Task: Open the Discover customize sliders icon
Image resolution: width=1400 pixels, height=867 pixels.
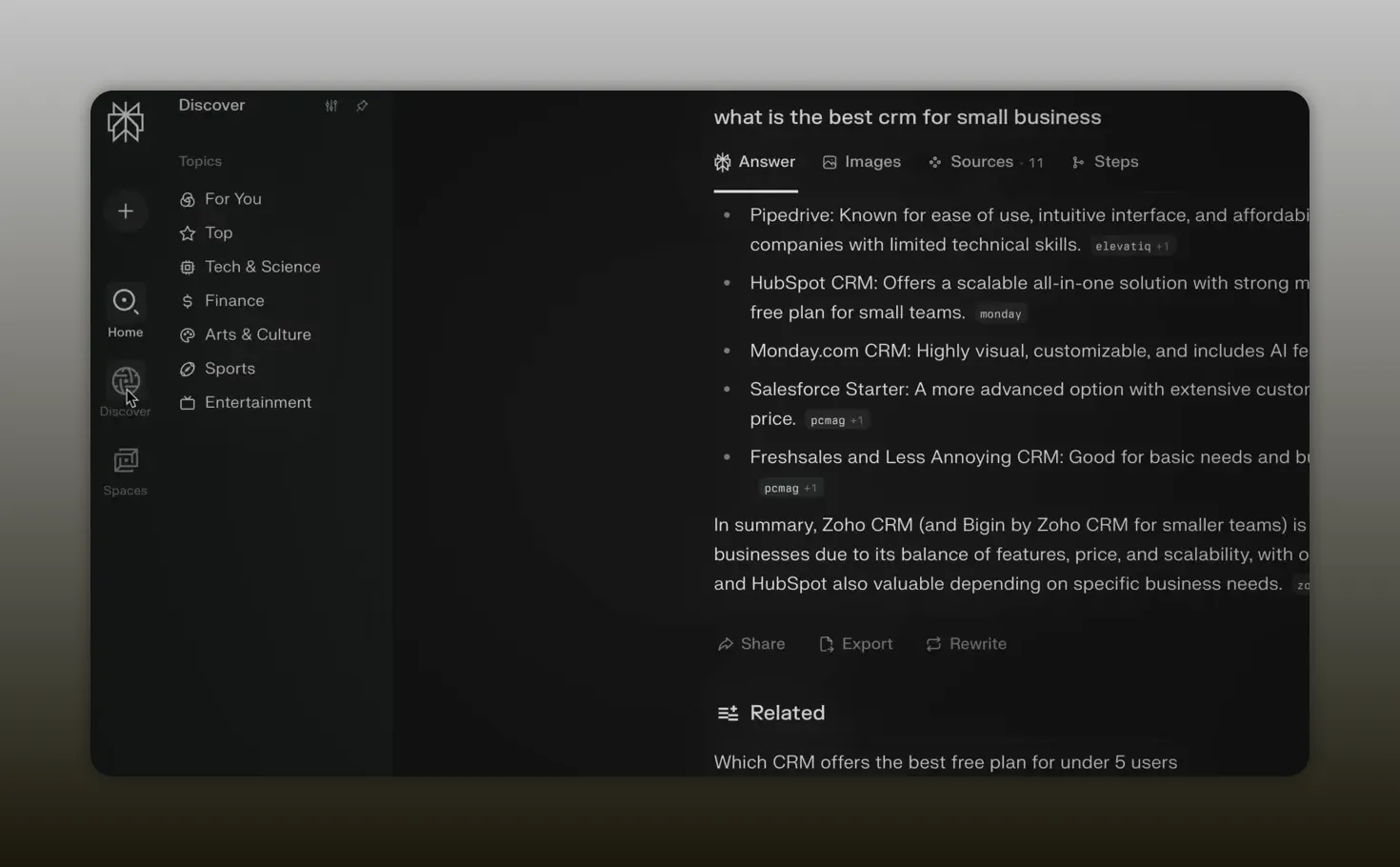Action: (331, 106)
